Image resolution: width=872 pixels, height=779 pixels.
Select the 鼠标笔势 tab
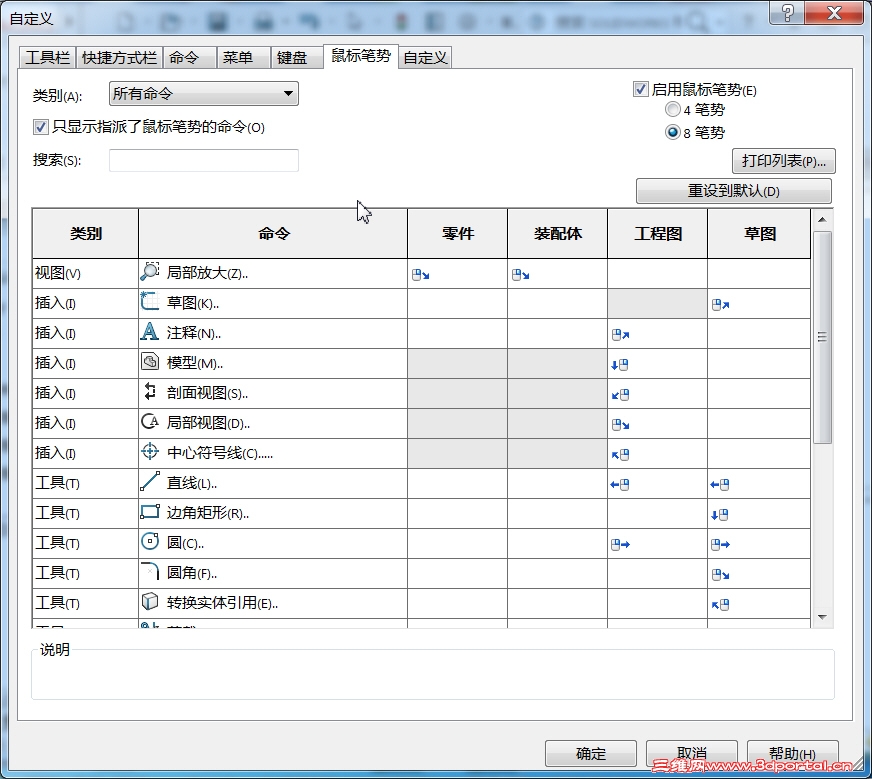pyautogui.click(x=361, y=56)
